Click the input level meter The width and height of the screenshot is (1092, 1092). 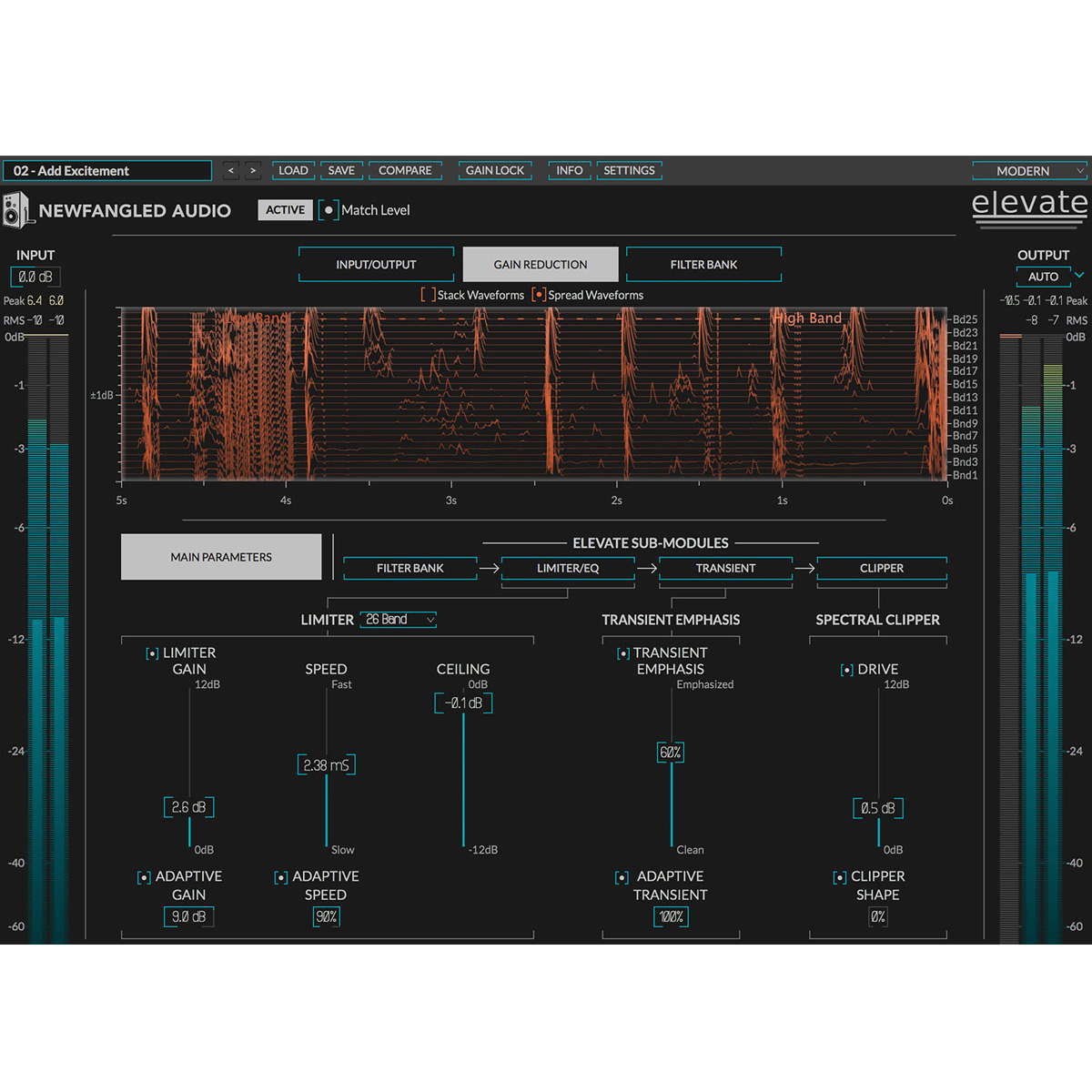(48, 639)
